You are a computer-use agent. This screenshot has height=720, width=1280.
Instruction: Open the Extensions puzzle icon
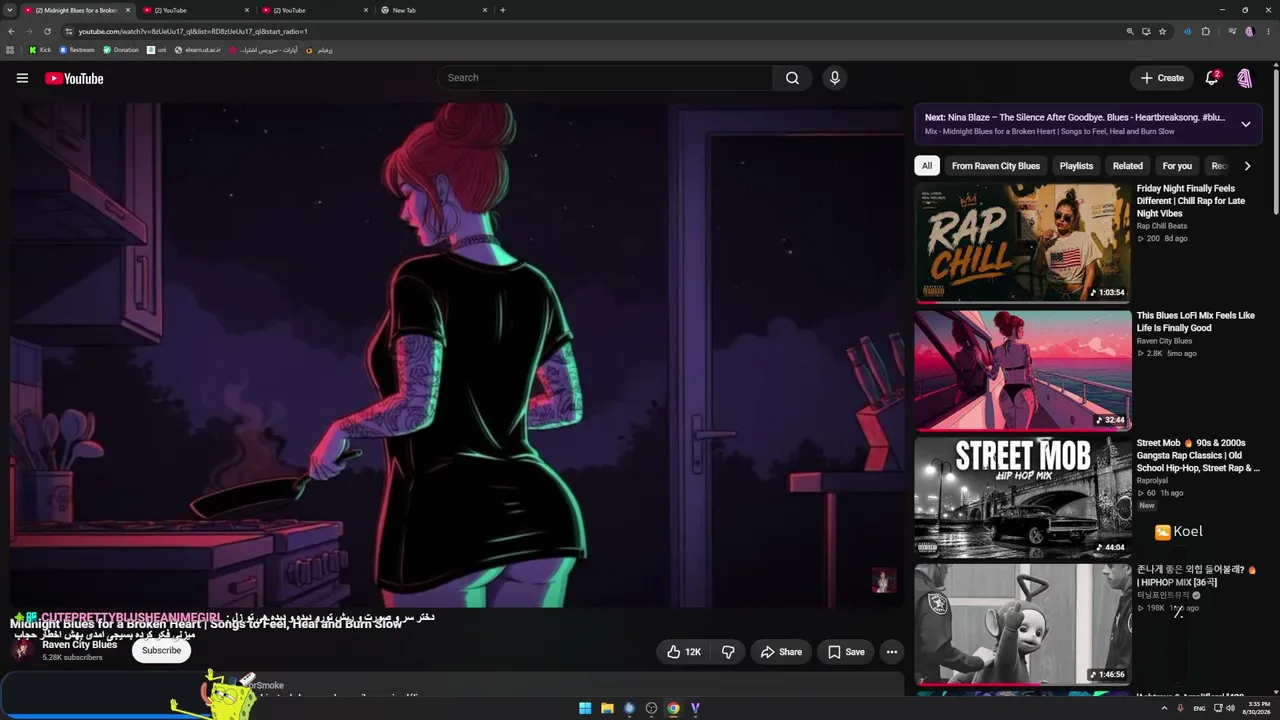1206,31
